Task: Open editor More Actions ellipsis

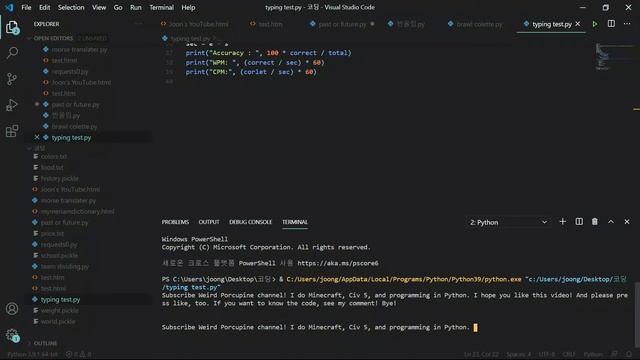Action: [627, 24]
